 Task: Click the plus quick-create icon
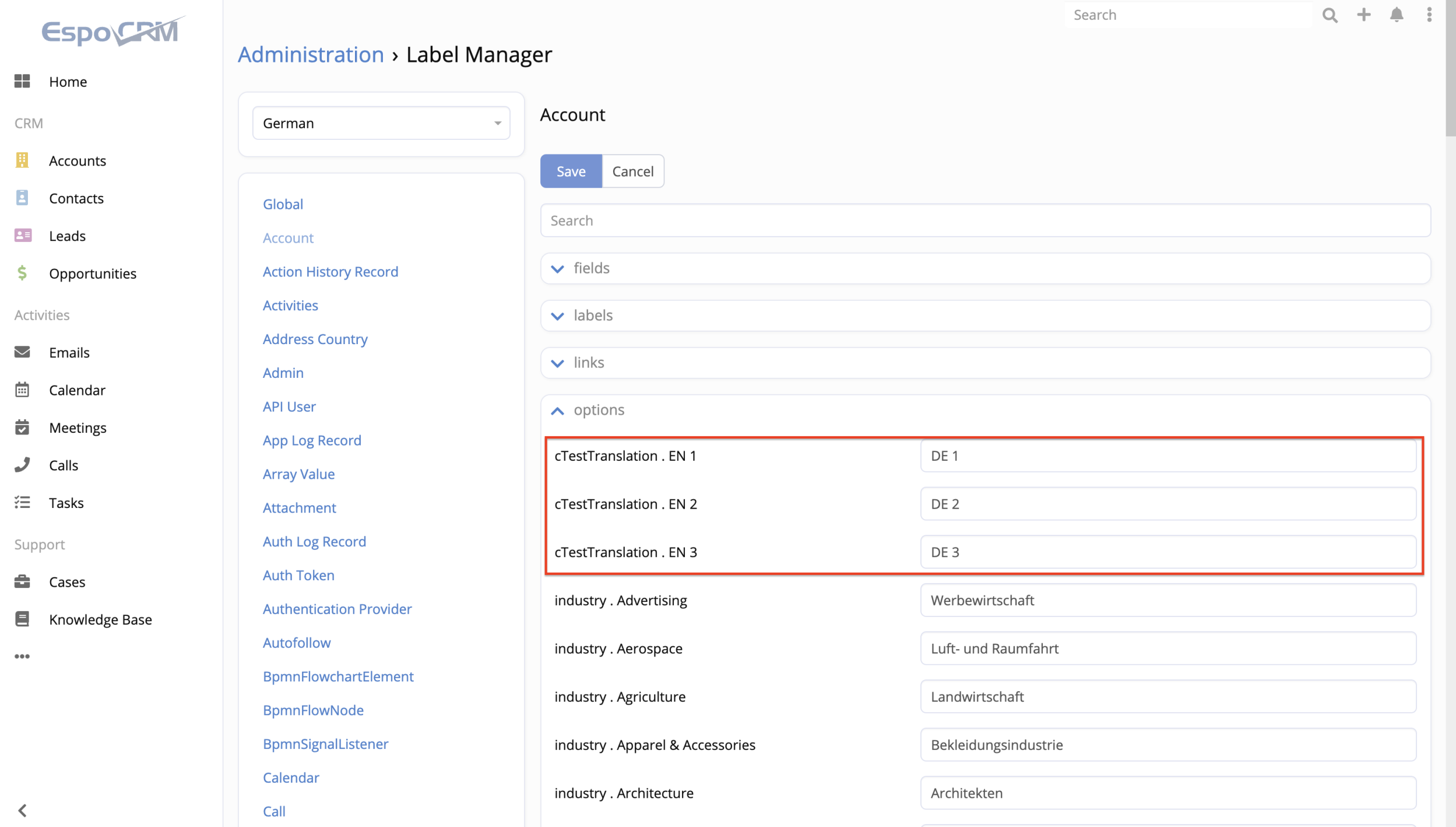(x=1363, y=15)
